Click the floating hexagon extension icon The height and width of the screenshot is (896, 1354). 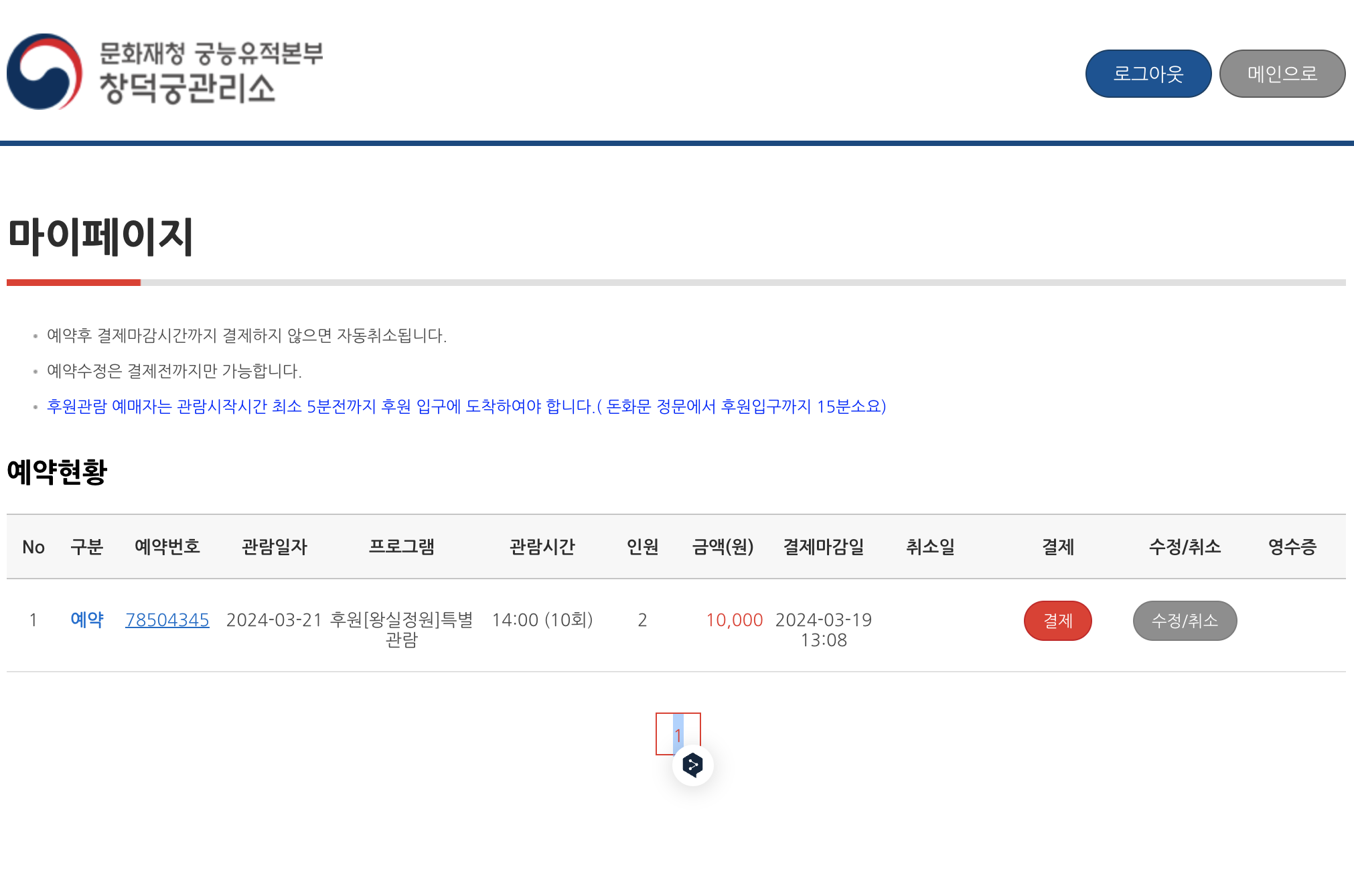(x=692, y=765)
